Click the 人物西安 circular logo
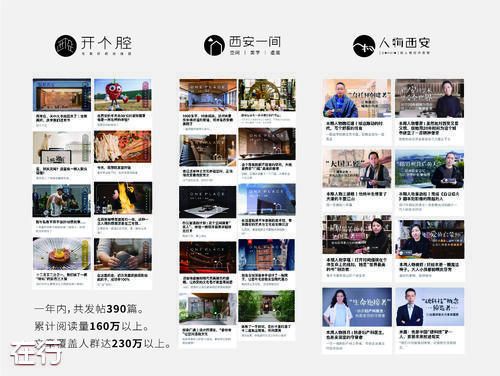This screenshot has width=500, height=376. tap(364, 46)
